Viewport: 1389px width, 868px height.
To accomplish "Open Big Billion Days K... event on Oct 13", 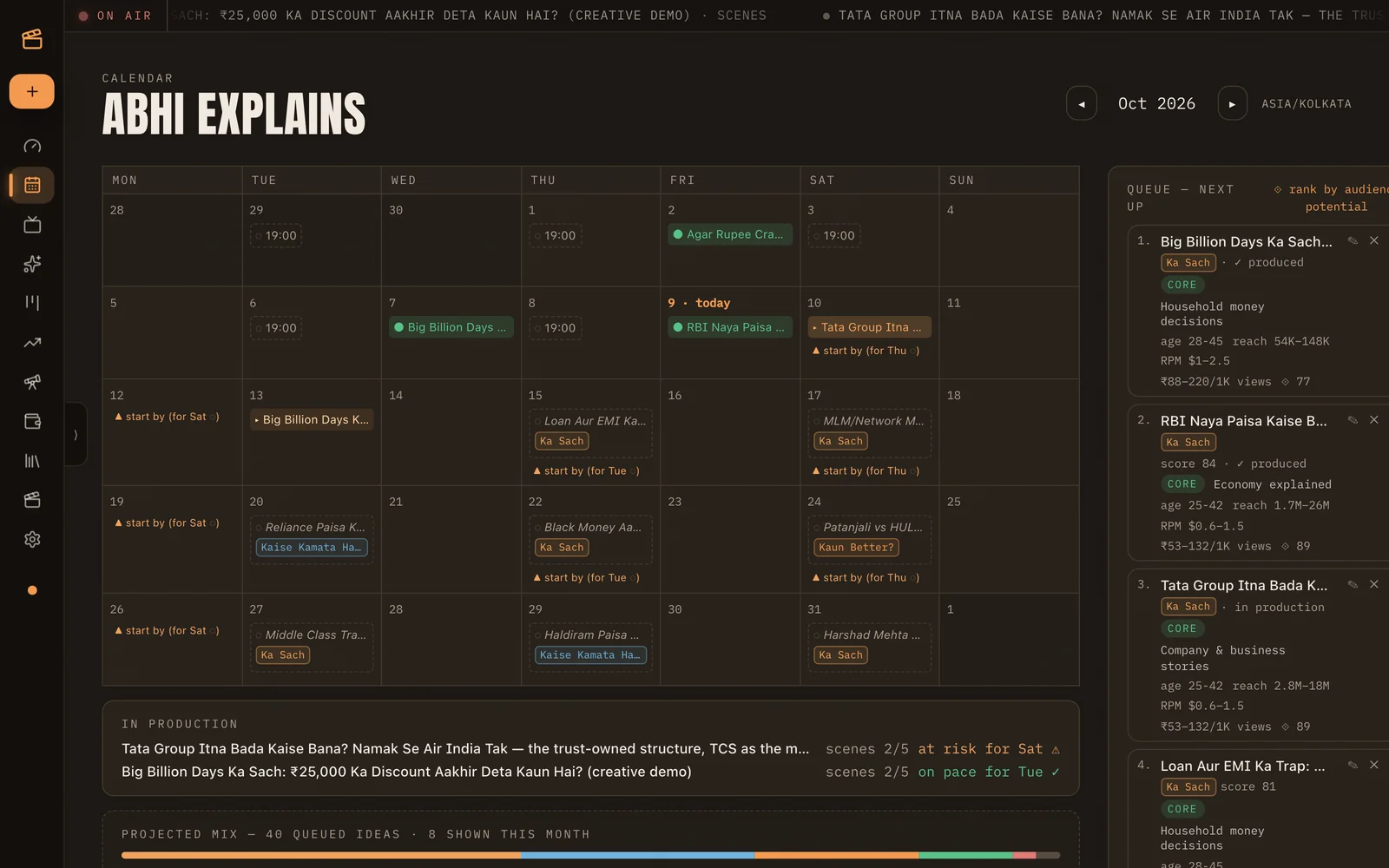I will [312, 419].
